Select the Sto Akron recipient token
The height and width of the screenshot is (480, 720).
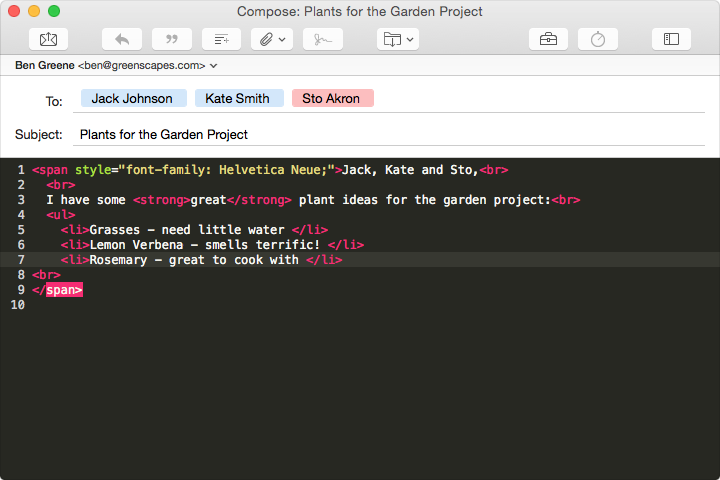tap(333, 98)
